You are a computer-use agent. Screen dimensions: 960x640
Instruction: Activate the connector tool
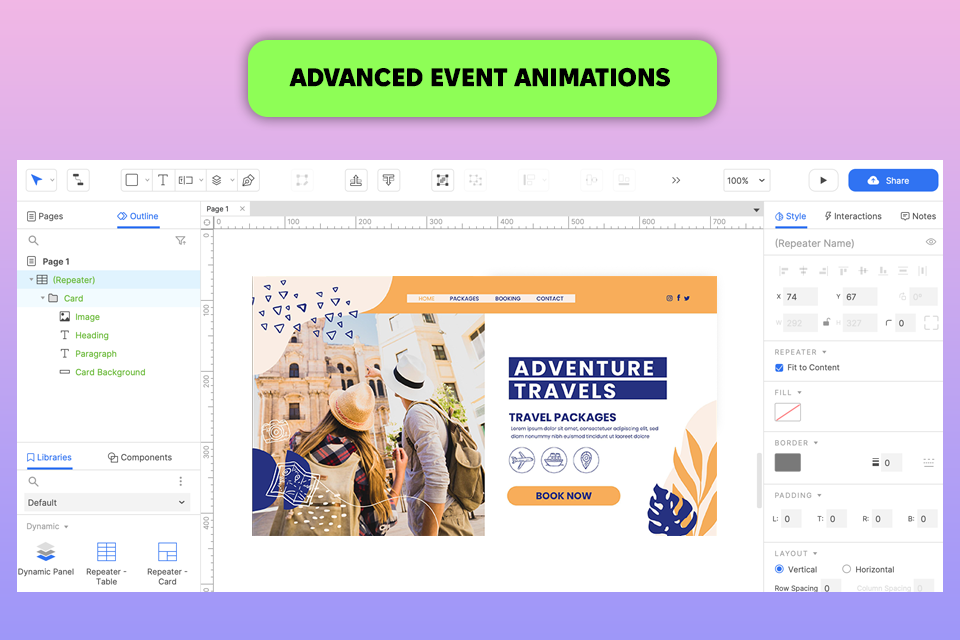tap(78, 180)
